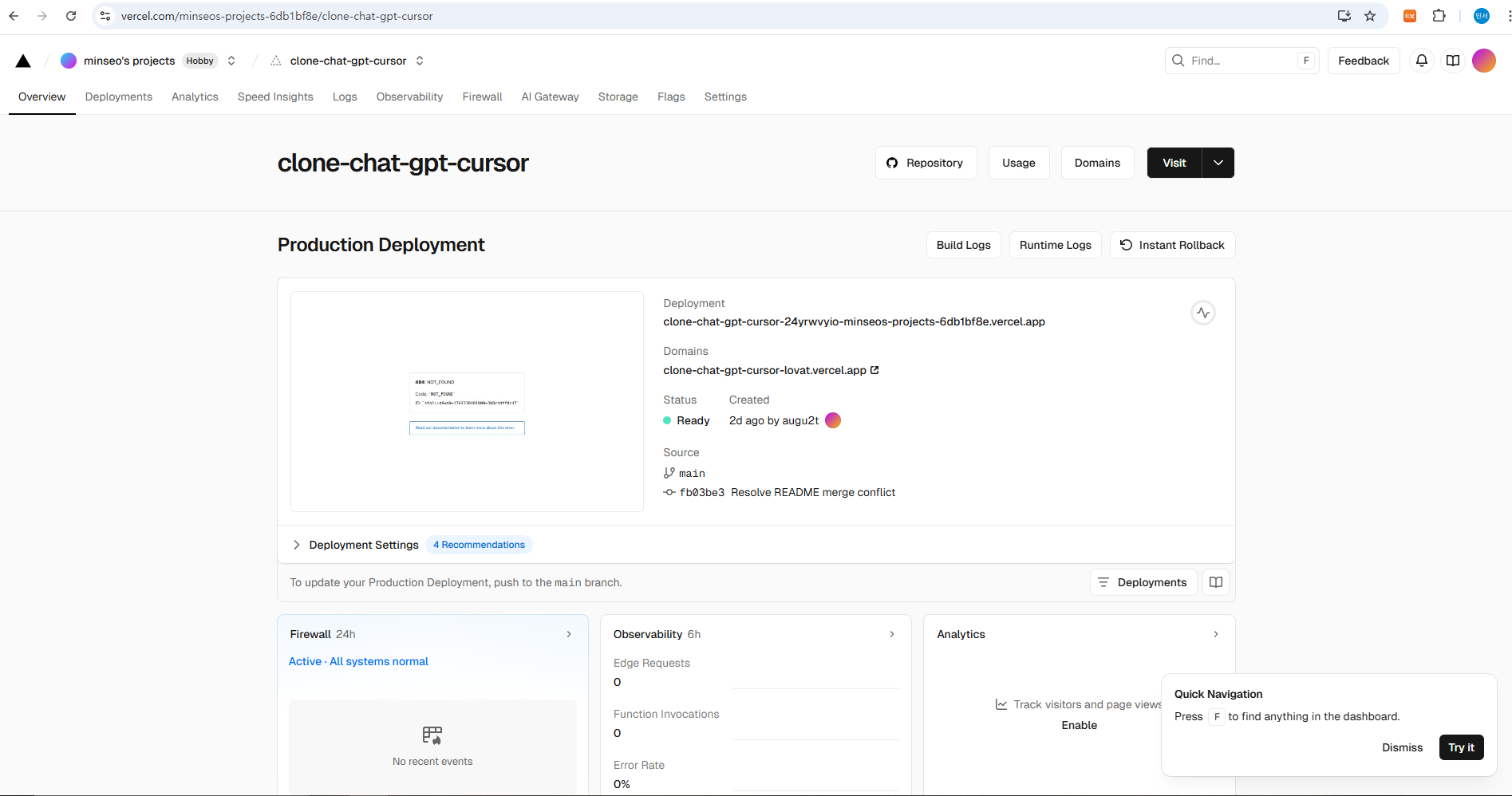Click the Find search field
1512x796 pixels.
[x=1242, y=61]
